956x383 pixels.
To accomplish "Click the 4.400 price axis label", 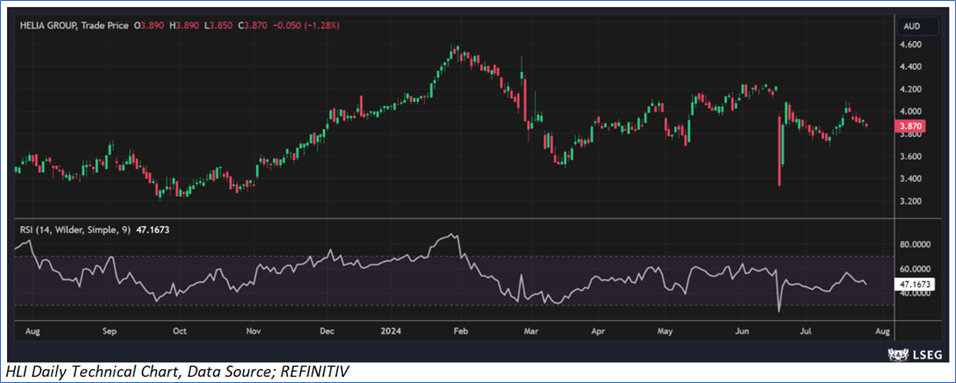I will pyautogui.click(x=911, y=66).
